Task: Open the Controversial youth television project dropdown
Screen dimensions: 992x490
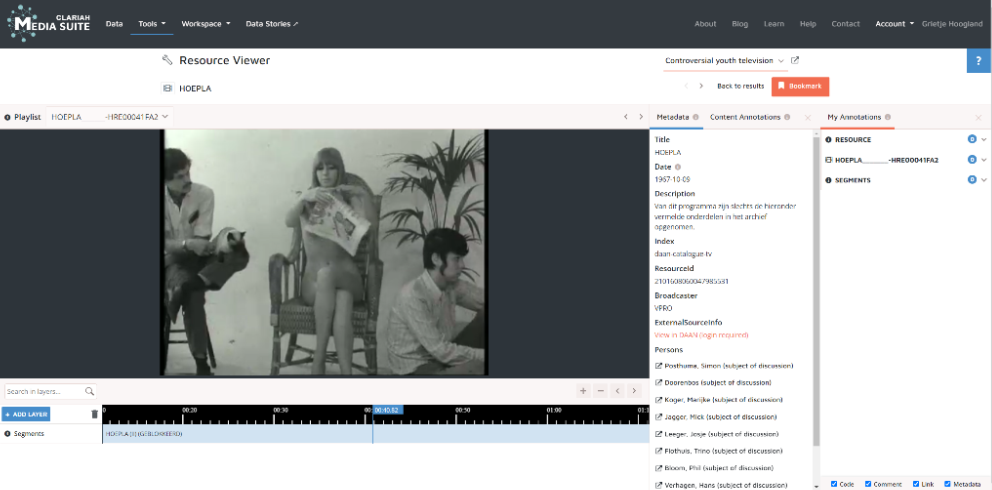Action: click(725, 61)
